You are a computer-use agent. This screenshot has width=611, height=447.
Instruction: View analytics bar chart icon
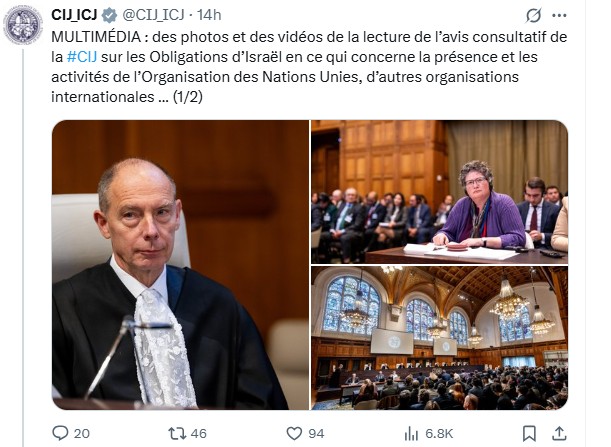click(x=411, y=433)
